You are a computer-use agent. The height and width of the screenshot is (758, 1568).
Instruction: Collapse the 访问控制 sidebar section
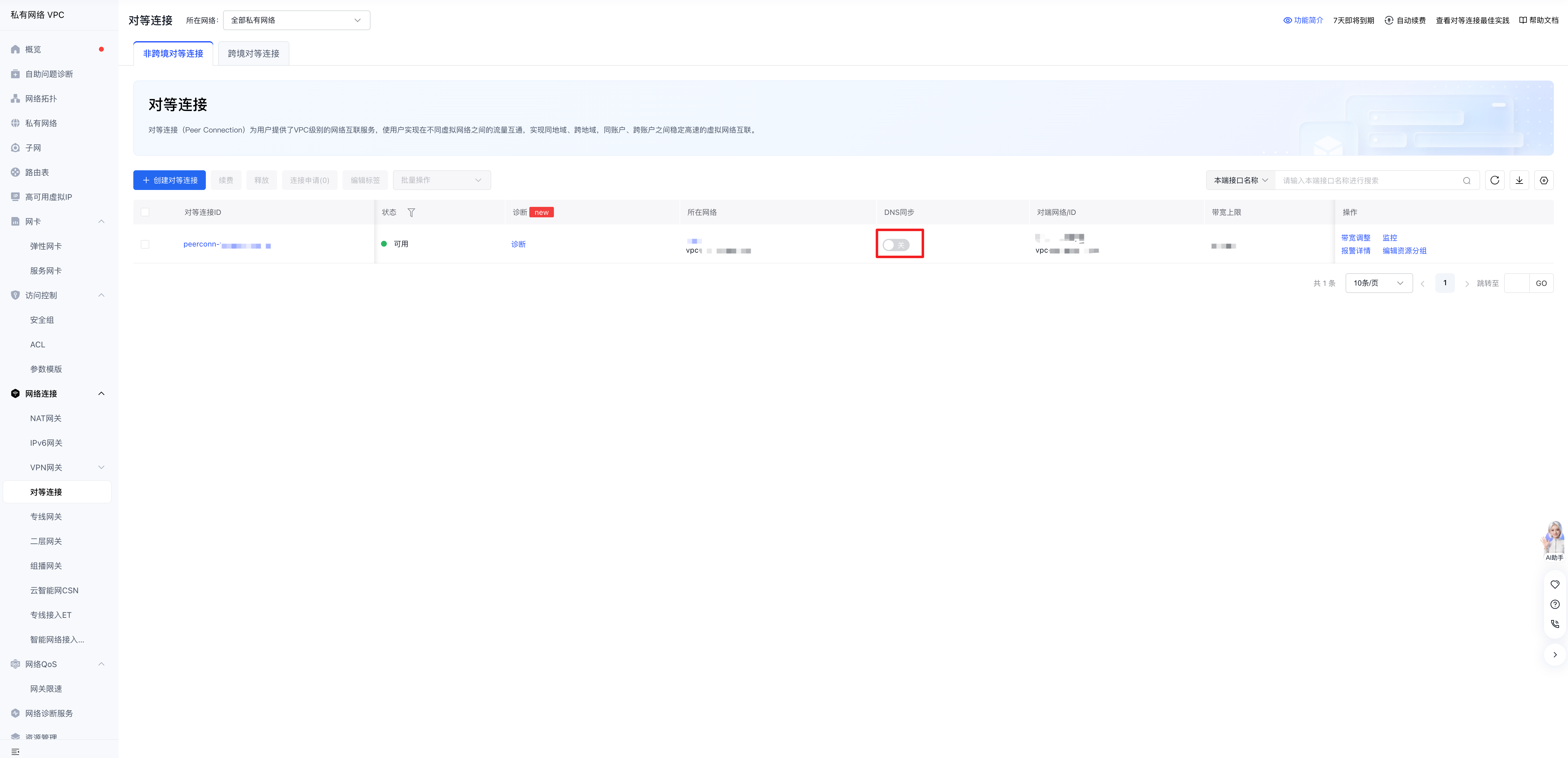(102, 295)
